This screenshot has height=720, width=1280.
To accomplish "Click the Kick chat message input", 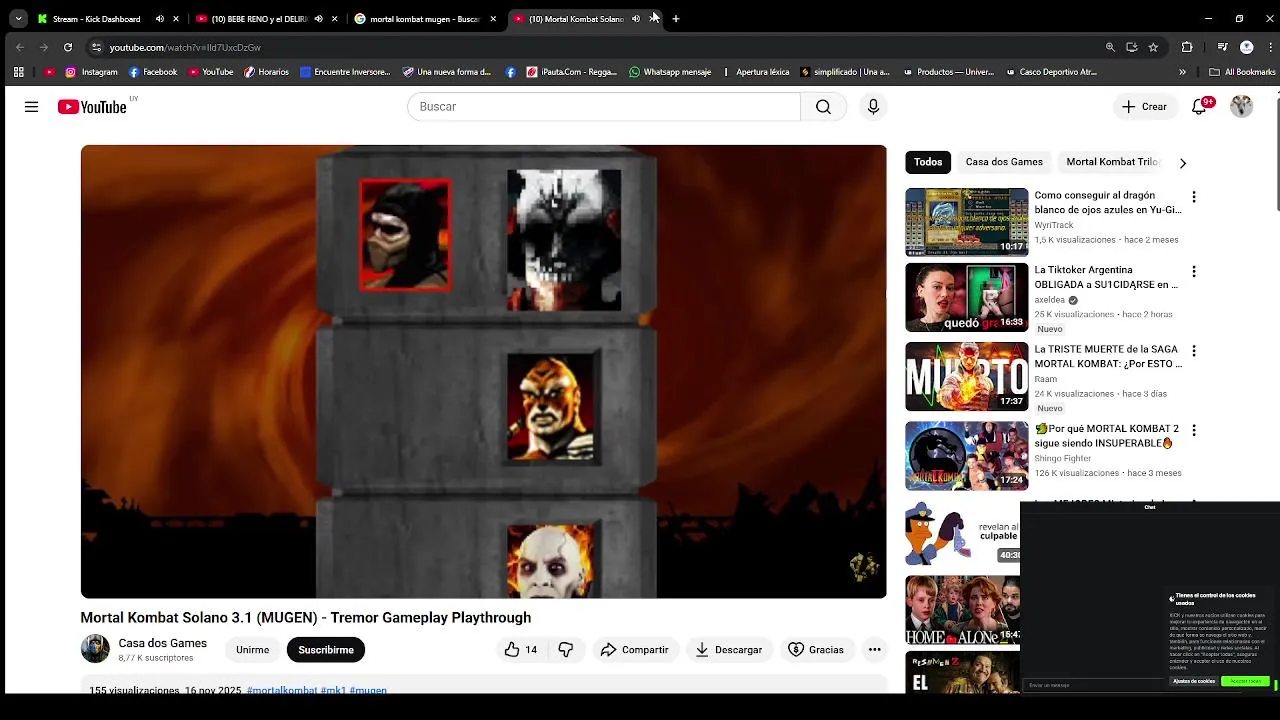I will pyautogui.click(x=1094, y=685).
